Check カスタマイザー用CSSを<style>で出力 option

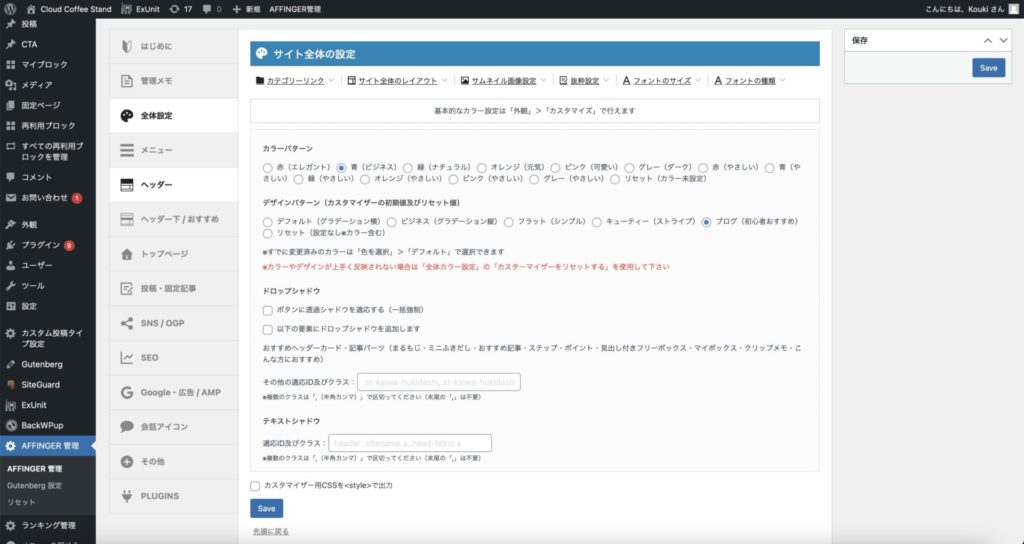point(256,485)
